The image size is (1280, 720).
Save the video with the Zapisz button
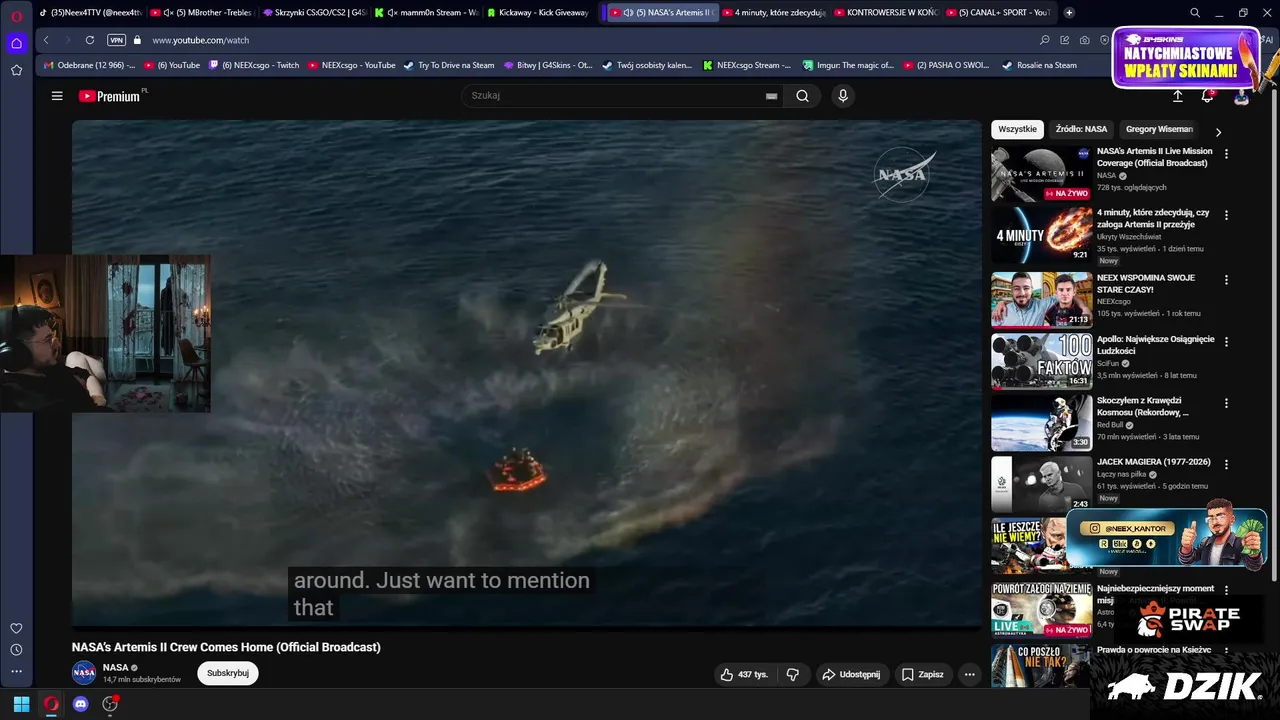[x=922, y=674]
